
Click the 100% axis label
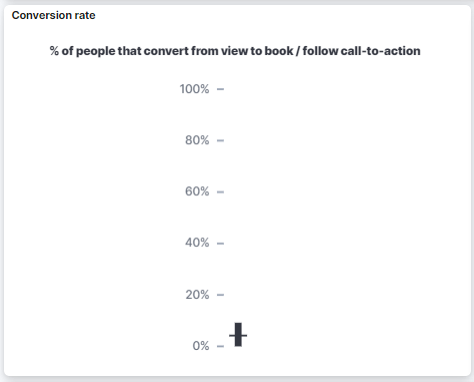click(x=194, y=89)
